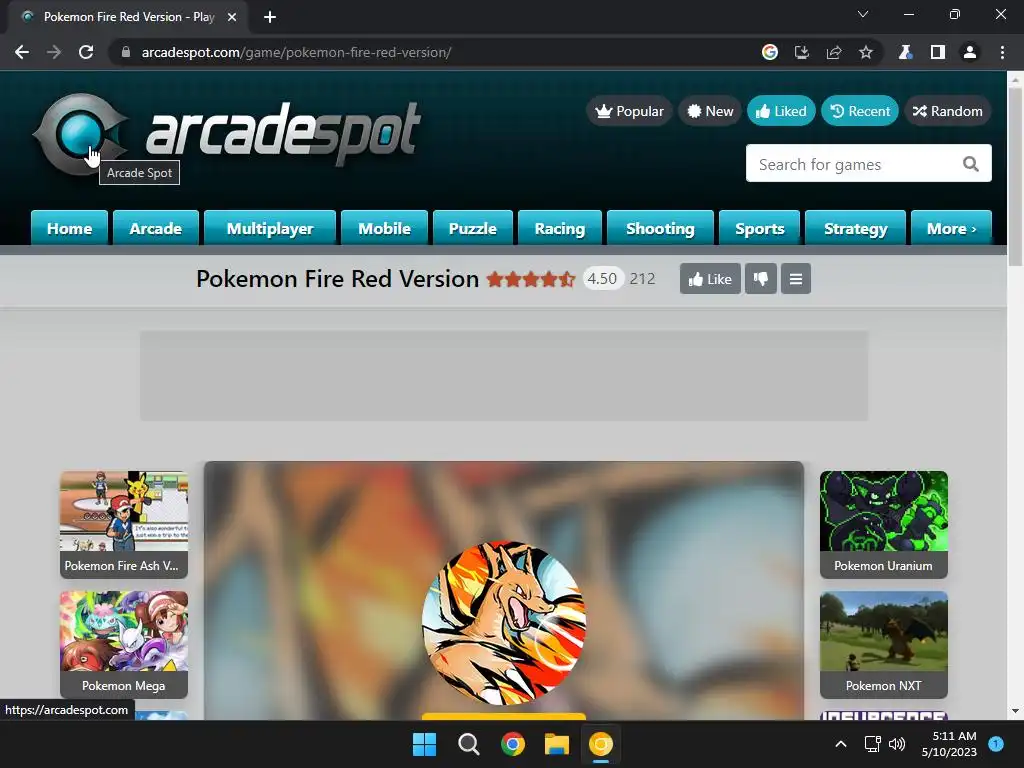The image size is (1024, 768).
Task: Like Pokemon Fire Red Version
Action: click(710, 279)
